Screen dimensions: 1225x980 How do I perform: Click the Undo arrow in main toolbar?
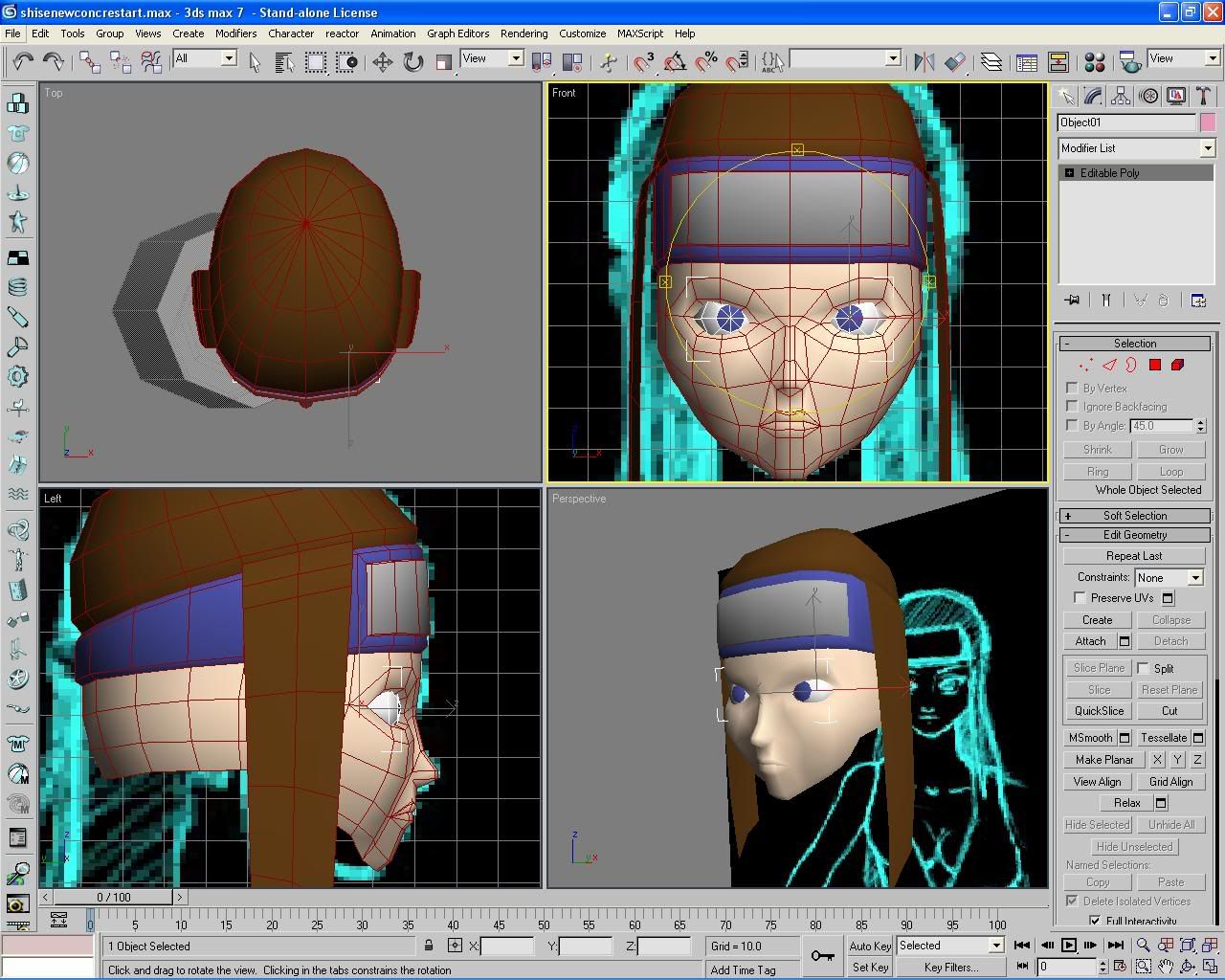23,61
